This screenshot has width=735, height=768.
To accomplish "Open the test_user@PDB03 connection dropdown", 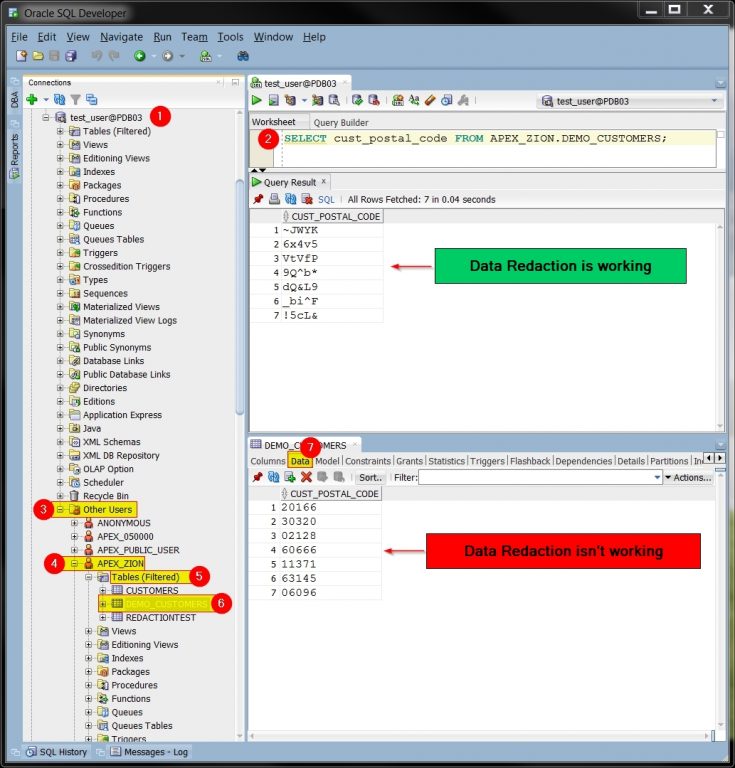I will point(714,101).
